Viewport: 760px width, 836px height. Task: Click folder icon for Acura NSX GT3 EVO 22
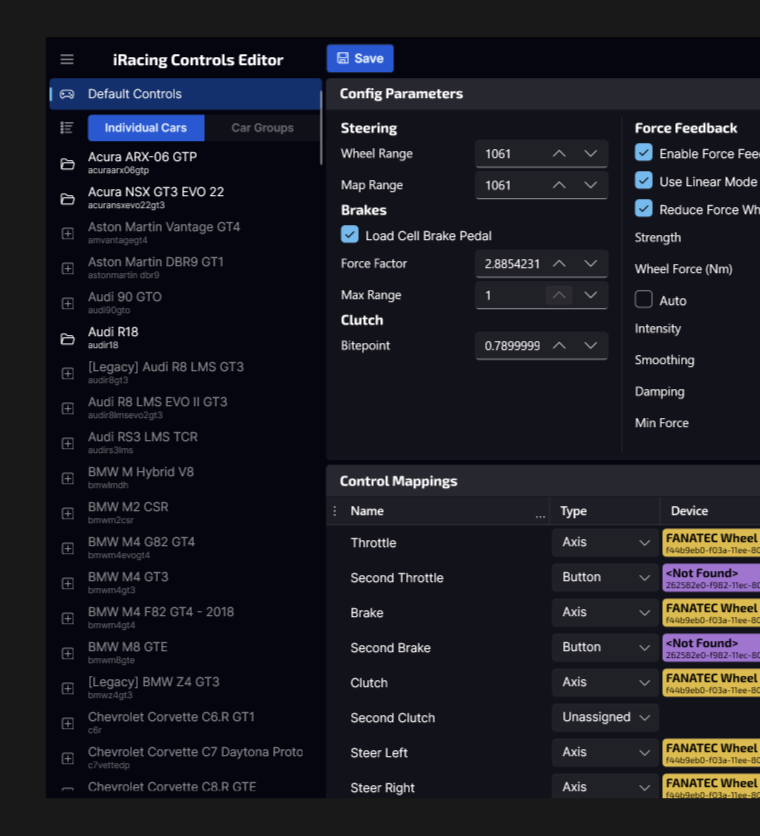[67, 199]
